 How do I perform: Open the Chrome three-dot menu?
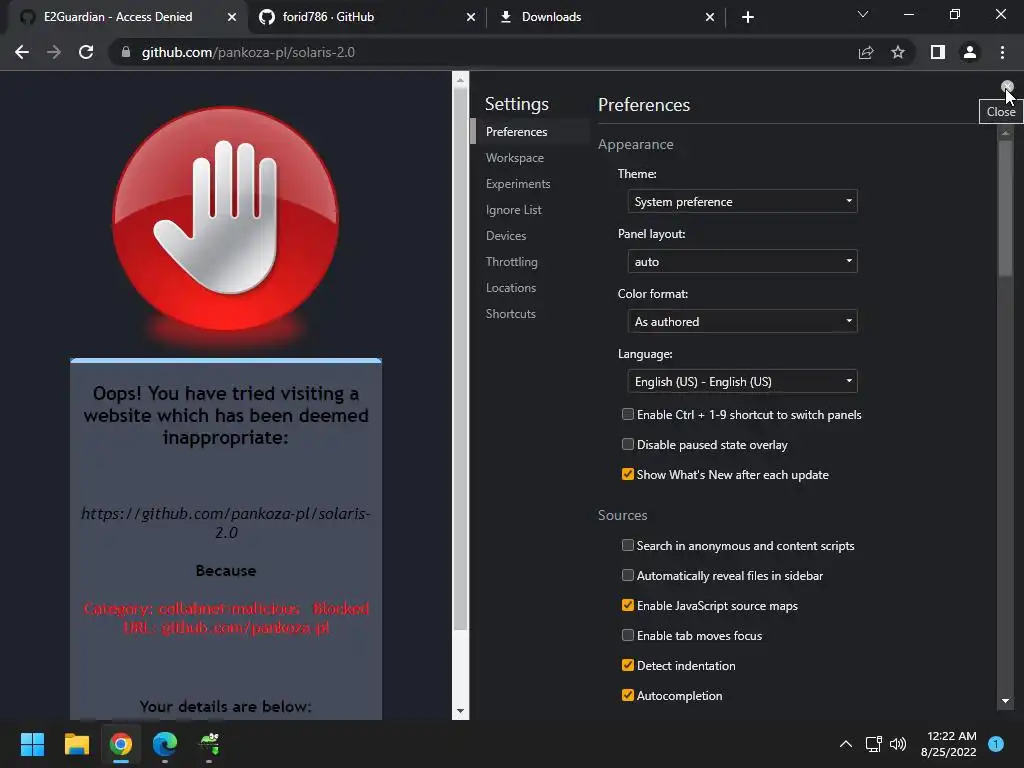coord(1002,52)
